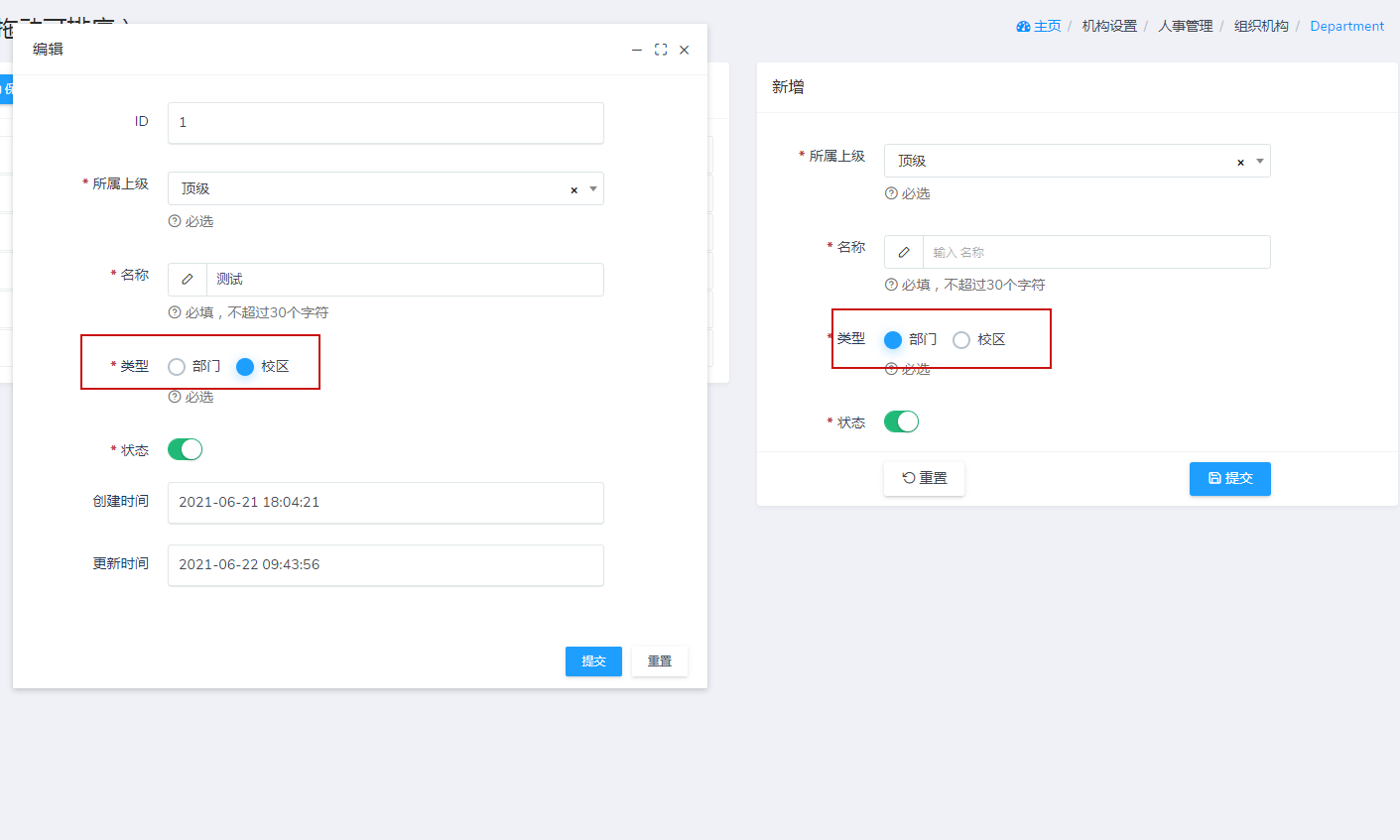This screenshot has height=840, width=1400.
Task: Select 校区 radio in 编辑 dialog
Action: tap(245, 367)
